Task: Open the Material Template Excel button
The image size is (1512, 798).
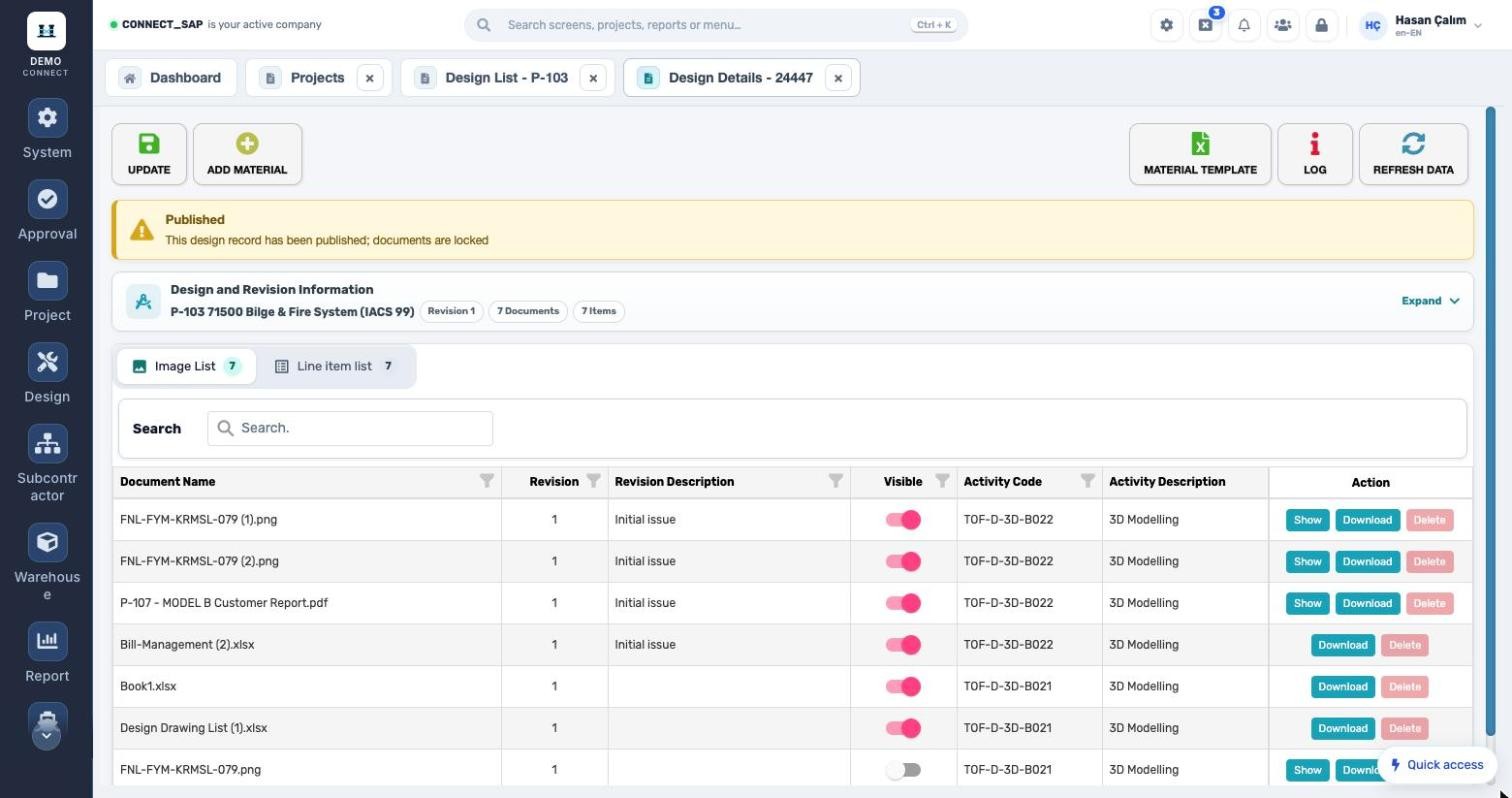Action: click(1200, 154)
